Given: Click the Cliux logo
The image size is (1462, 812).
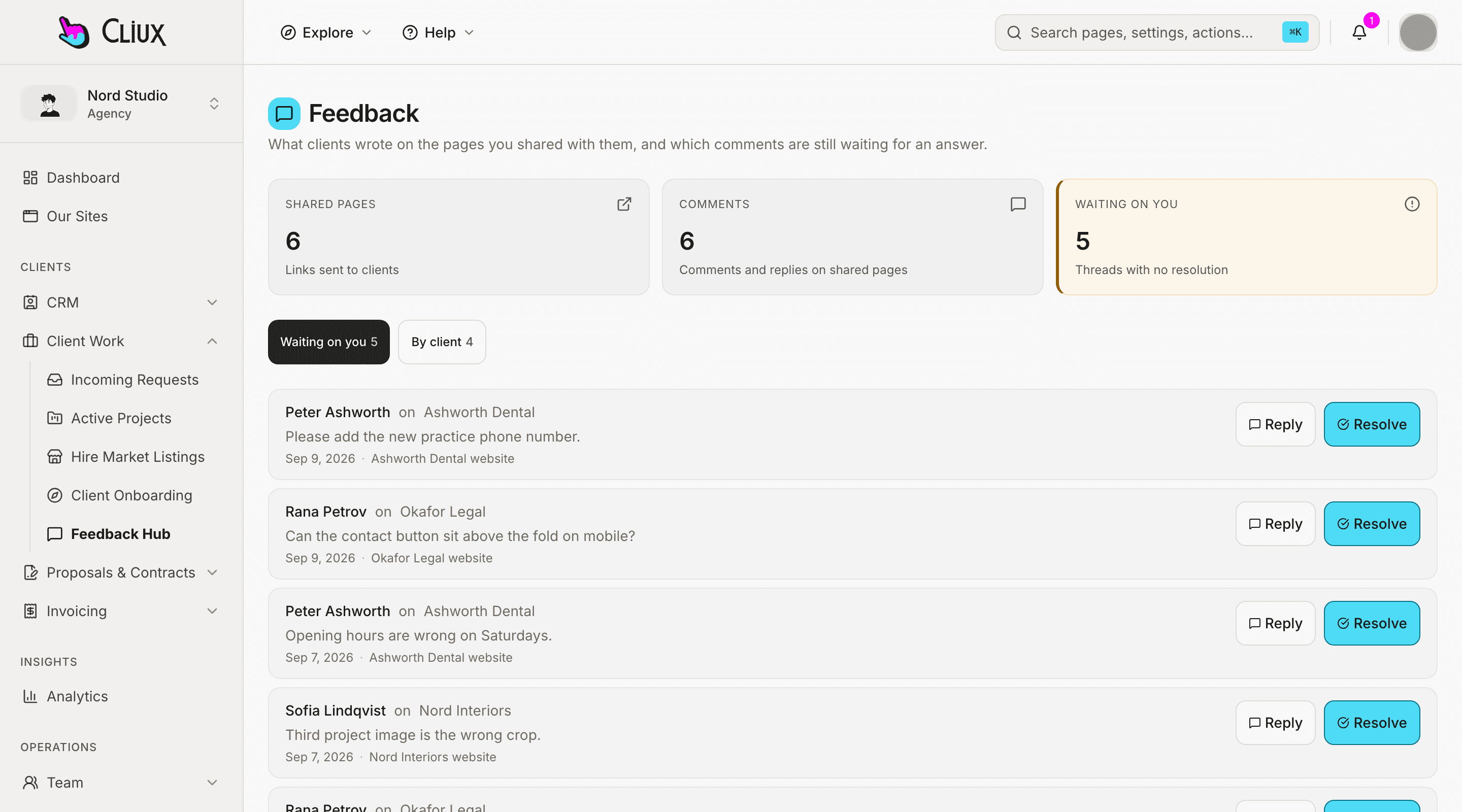Looking at the screenshot, I should click(x=112, y=32).
